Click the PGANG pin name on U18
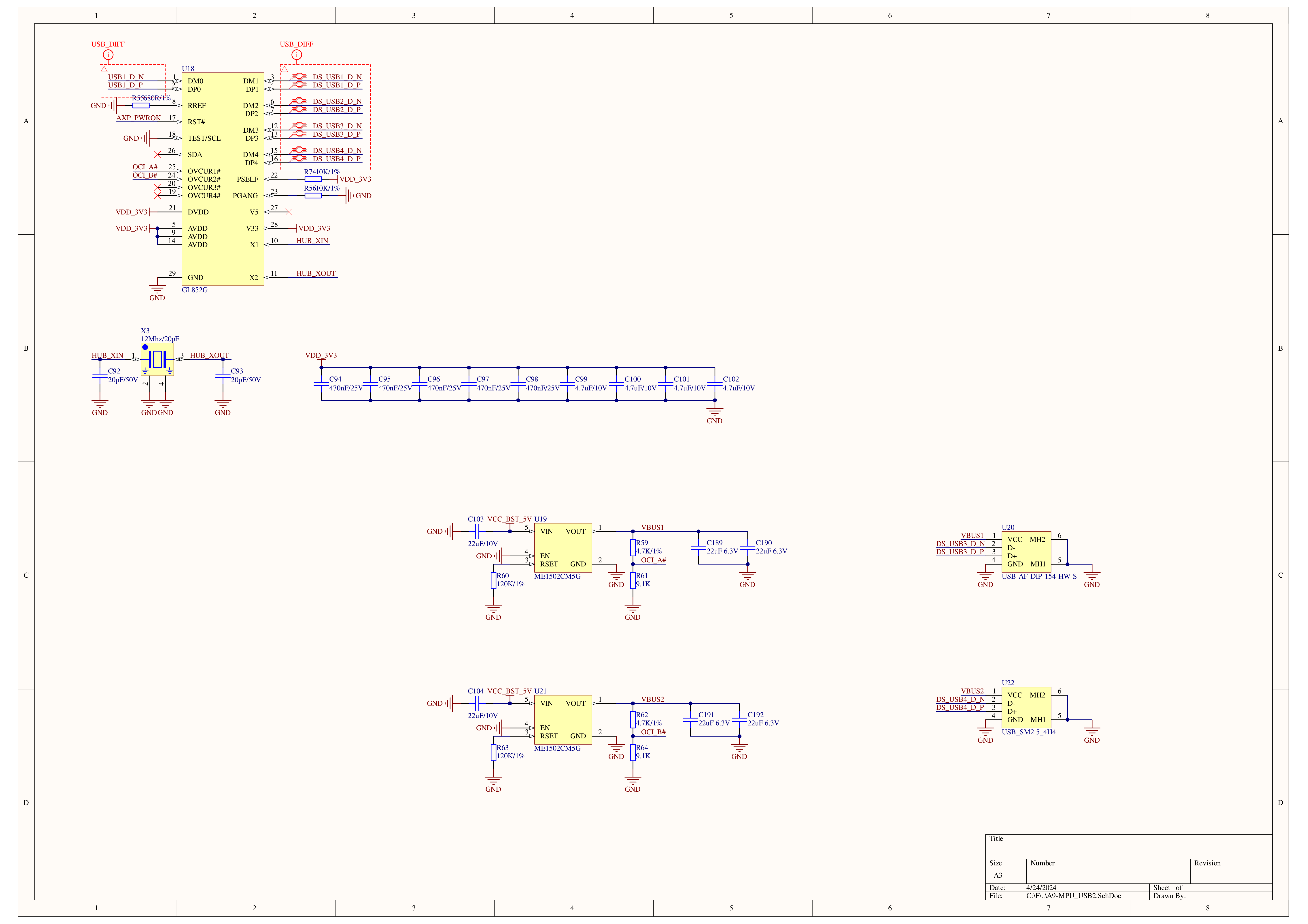 [246, 196]
